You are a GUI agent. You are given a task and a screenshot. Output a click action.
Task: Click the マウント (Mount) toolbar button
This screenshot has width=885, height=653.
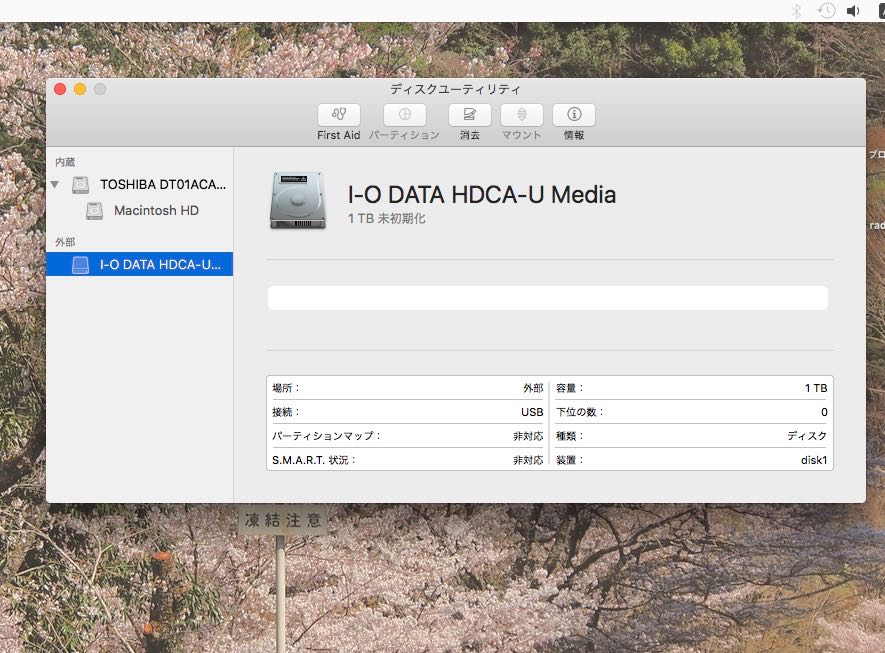pyautogui.click(x=522, y=115)
